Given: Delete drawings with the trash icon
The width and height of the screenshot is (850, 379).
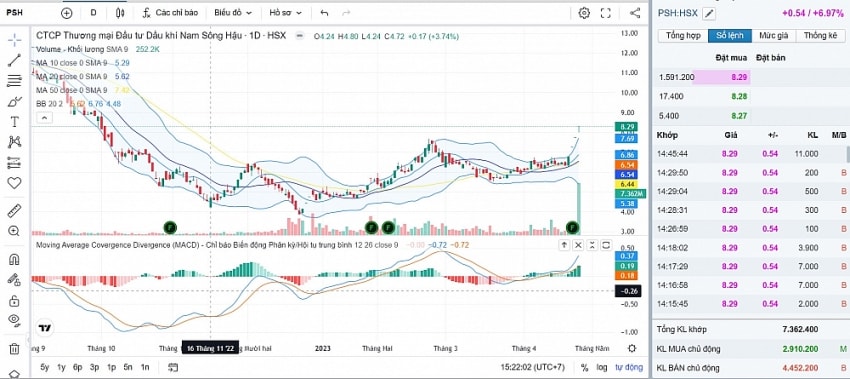Looking at the screenshot, I should pos(15,348).
